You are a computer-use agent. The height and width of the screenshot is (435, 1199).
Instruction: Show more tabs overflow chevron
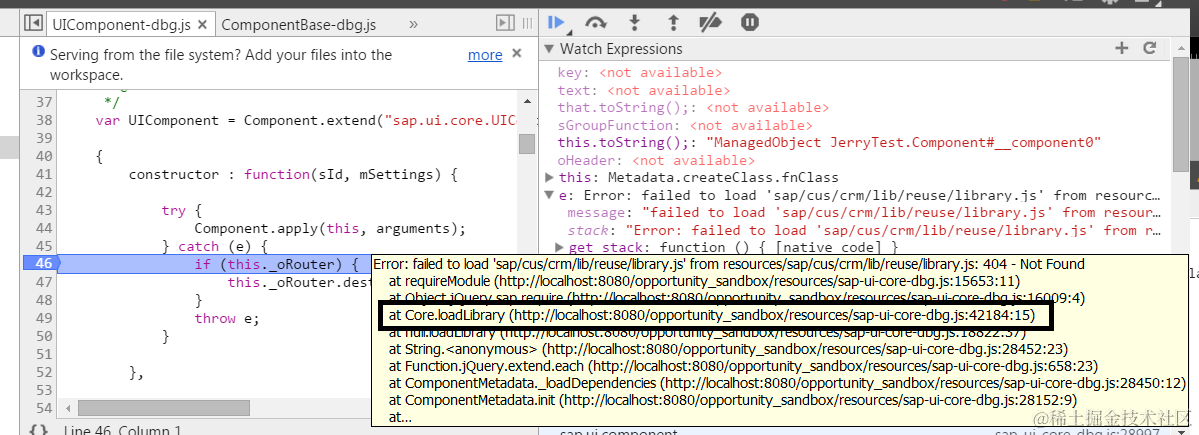pyautogui.click(x=413, y=24)
